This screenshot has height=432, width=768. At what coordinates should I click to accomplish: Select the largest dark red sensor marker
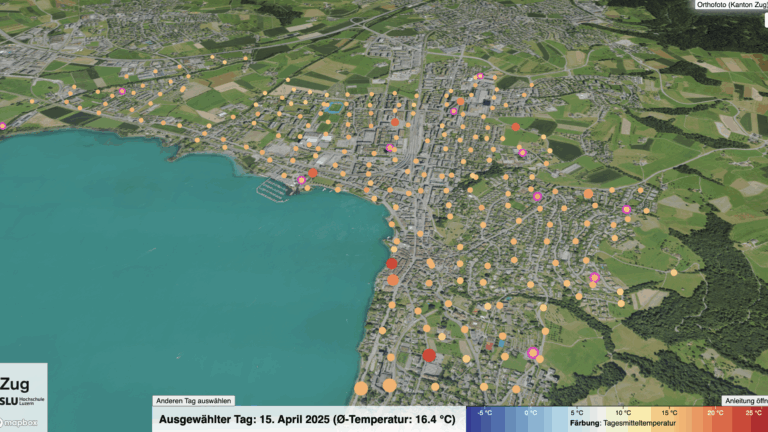tap(429, 356)
